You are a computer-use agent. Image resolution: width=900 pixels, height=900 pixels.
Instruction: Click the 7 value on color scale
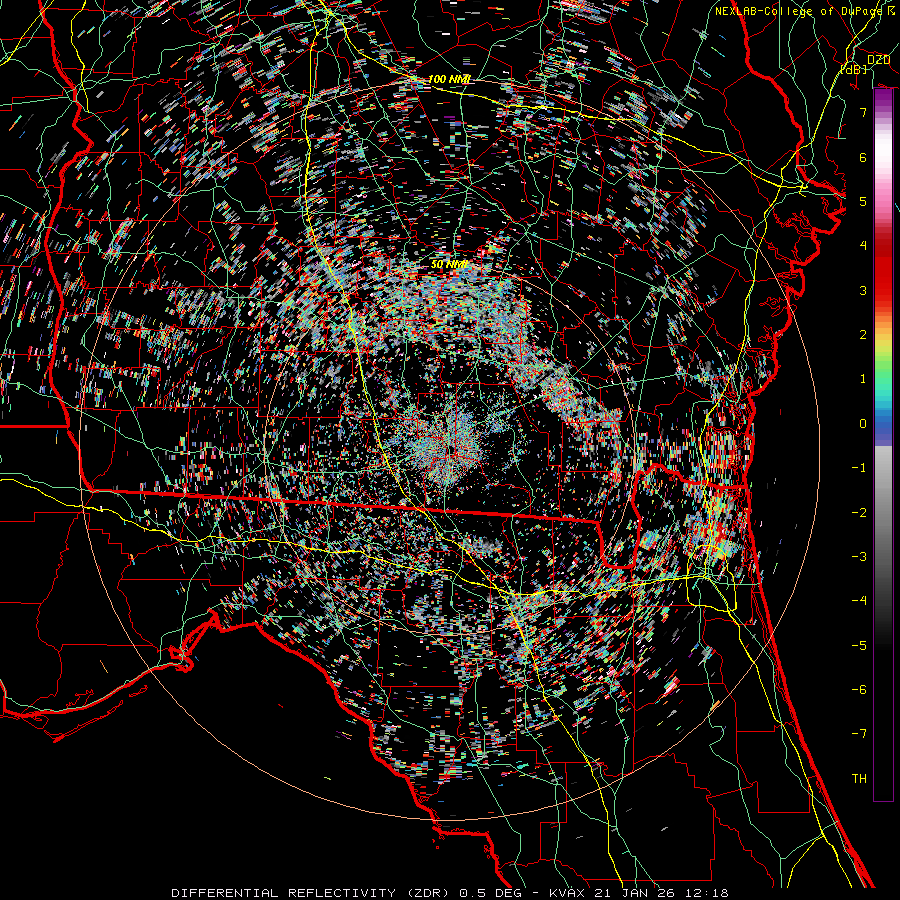point(863,112)
